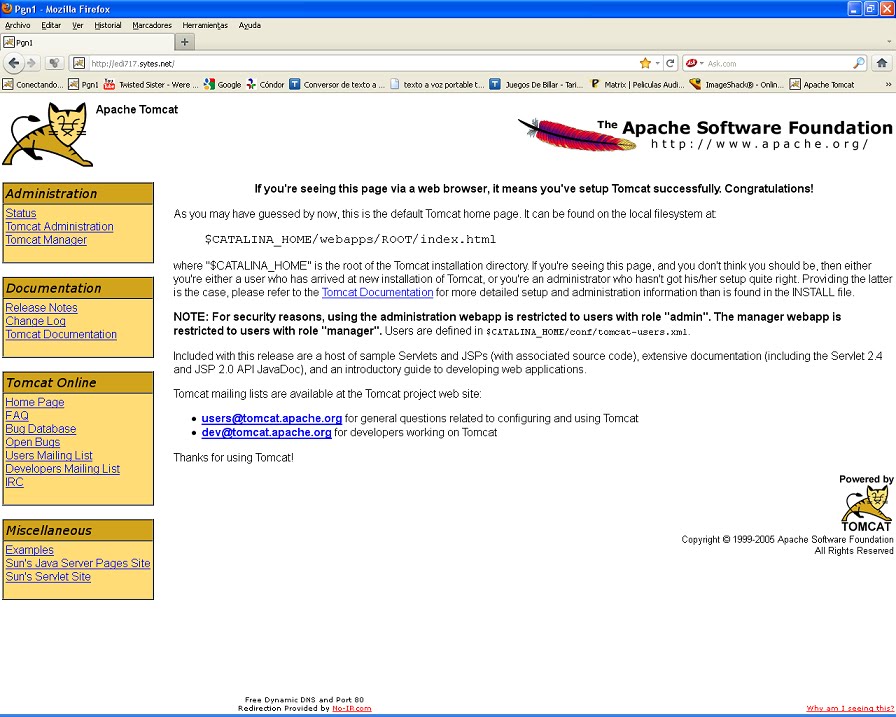Open the Apache Tomcat bookmark
Image resolution: width=896 pixels, height=717 pixels.
[x=822, y=84]
